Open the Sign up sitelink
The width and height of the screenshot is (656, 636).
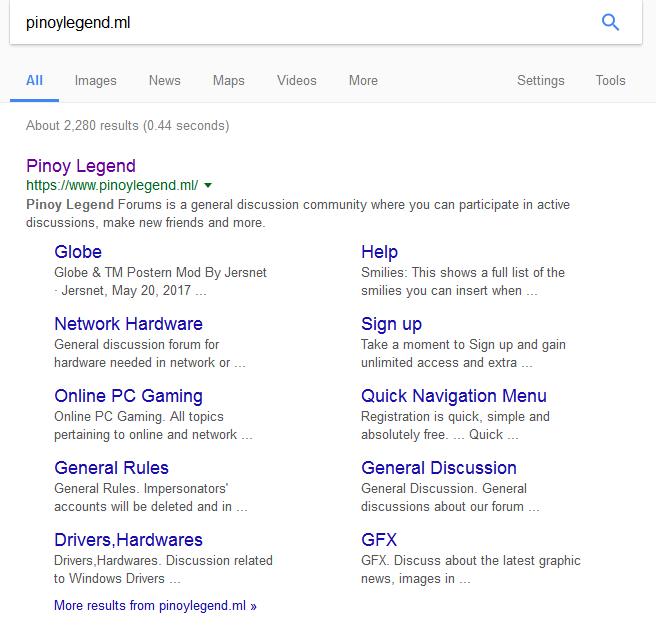pyautogui.click(x=391, y=324)
